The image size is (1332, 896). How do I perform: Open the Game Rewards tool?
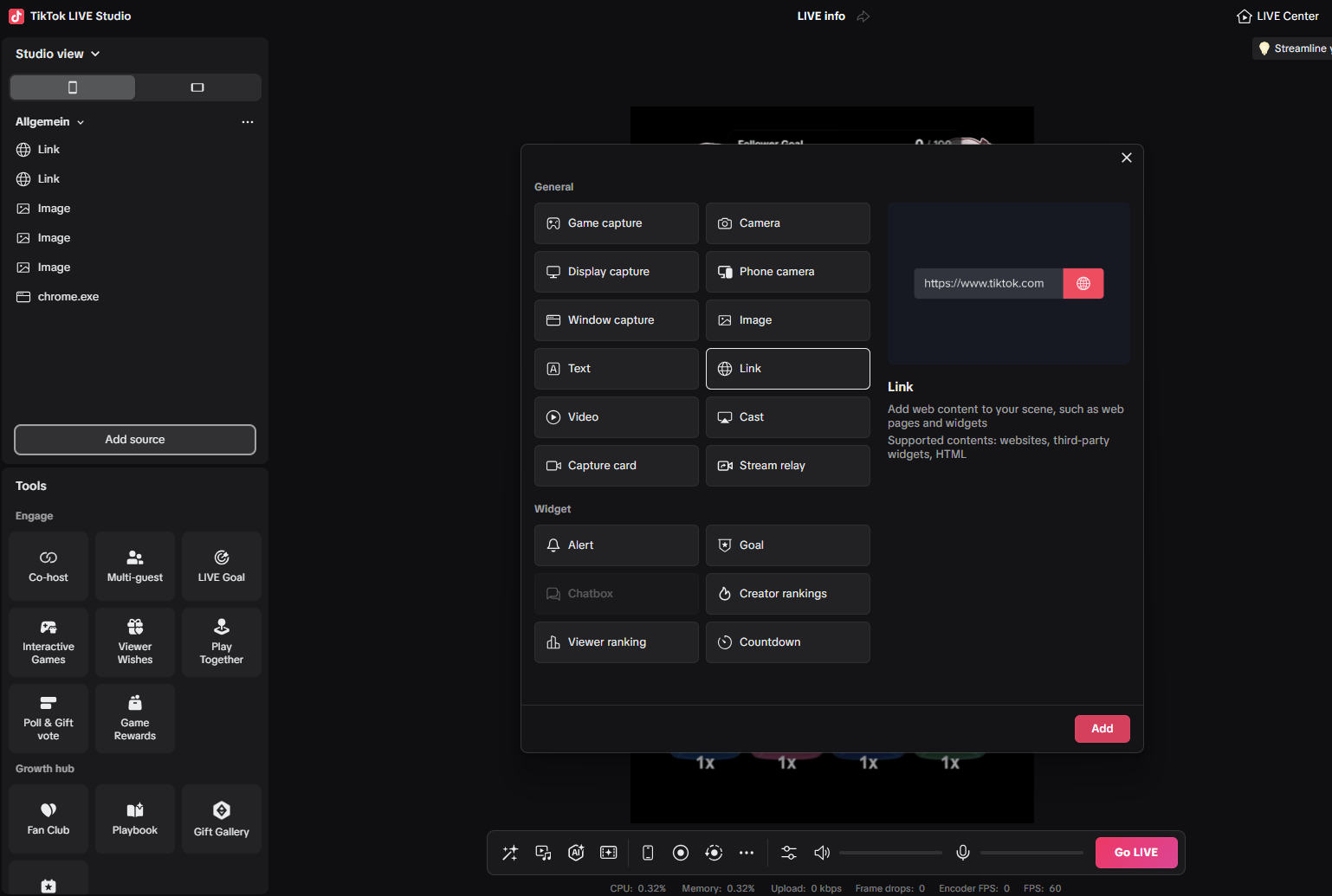point(135,719)
